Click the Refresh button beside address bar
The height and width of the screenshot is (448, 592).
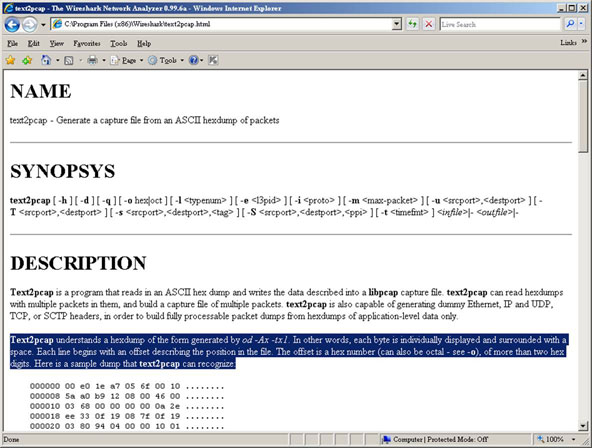click(x=412, y=24)
